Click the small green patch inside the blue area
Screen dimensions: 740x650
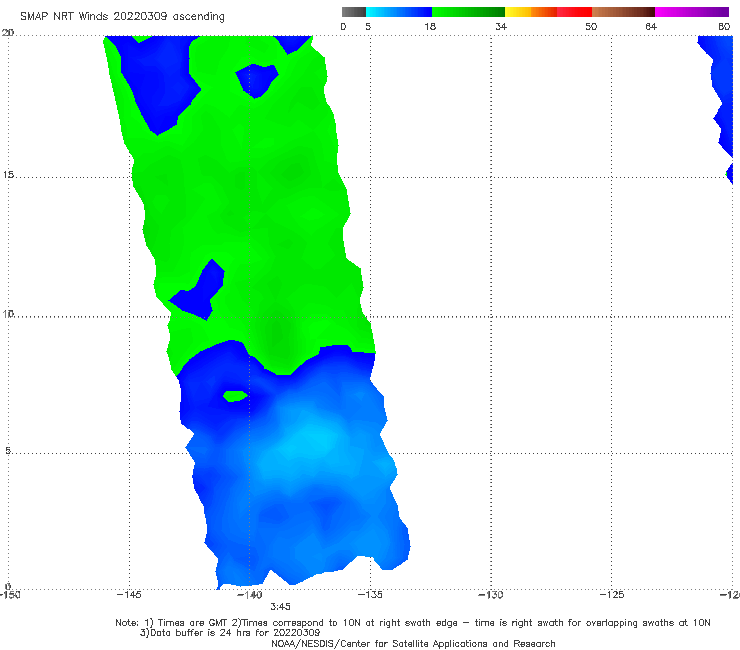(x=235, y=396)
